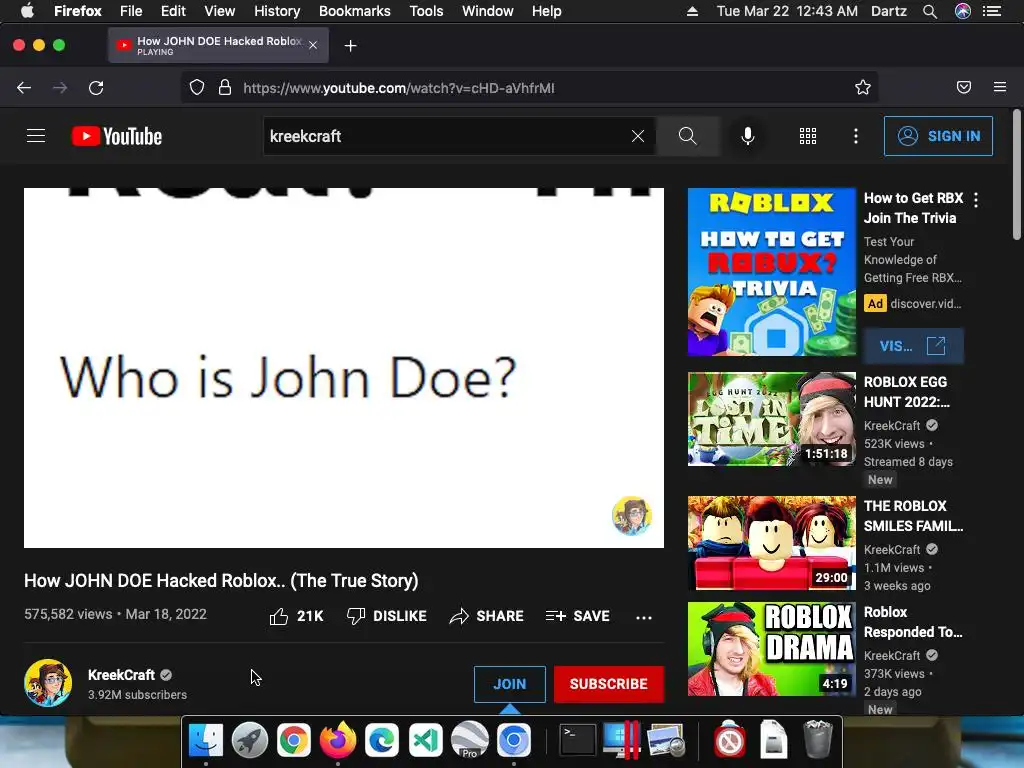Open the YouTube apps grid
Screen dimensions: 1024x768
(x=808, y=136)
